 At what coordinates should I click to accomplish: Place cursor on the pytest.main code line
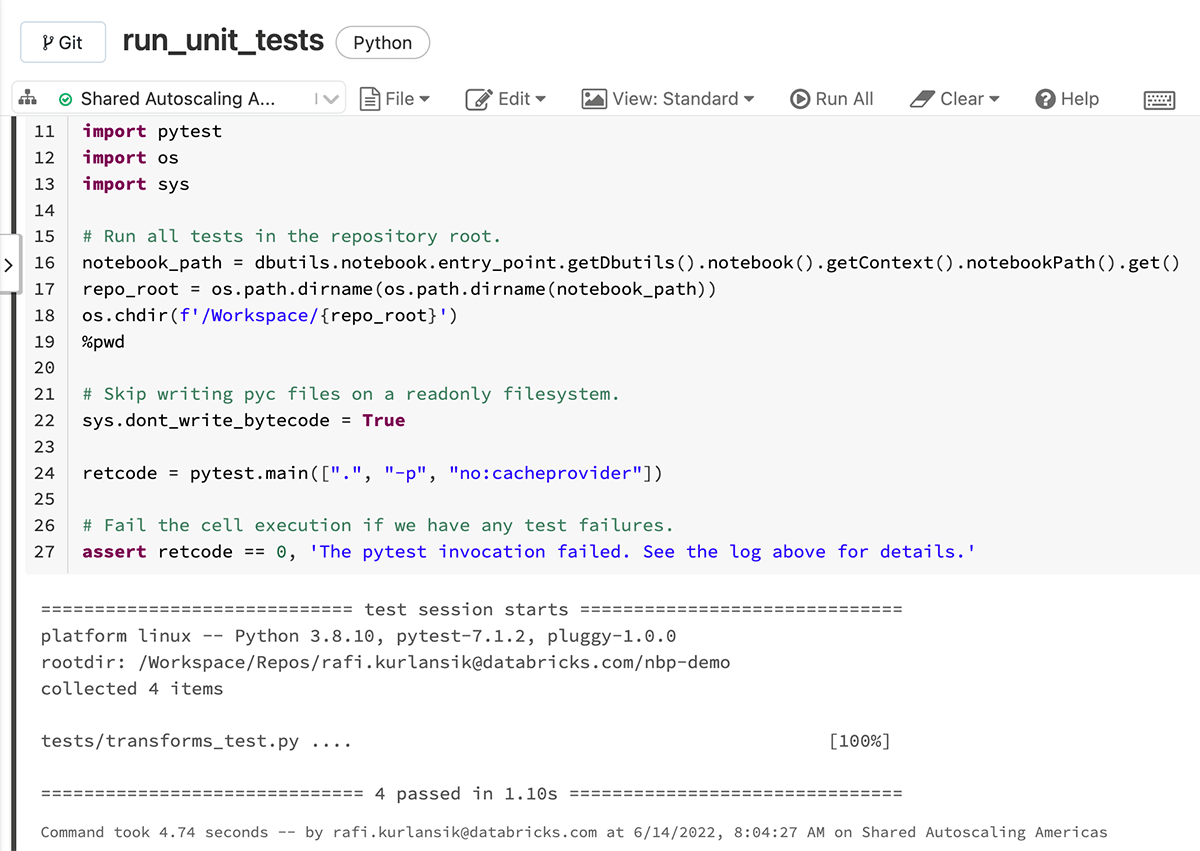[372, 473]
